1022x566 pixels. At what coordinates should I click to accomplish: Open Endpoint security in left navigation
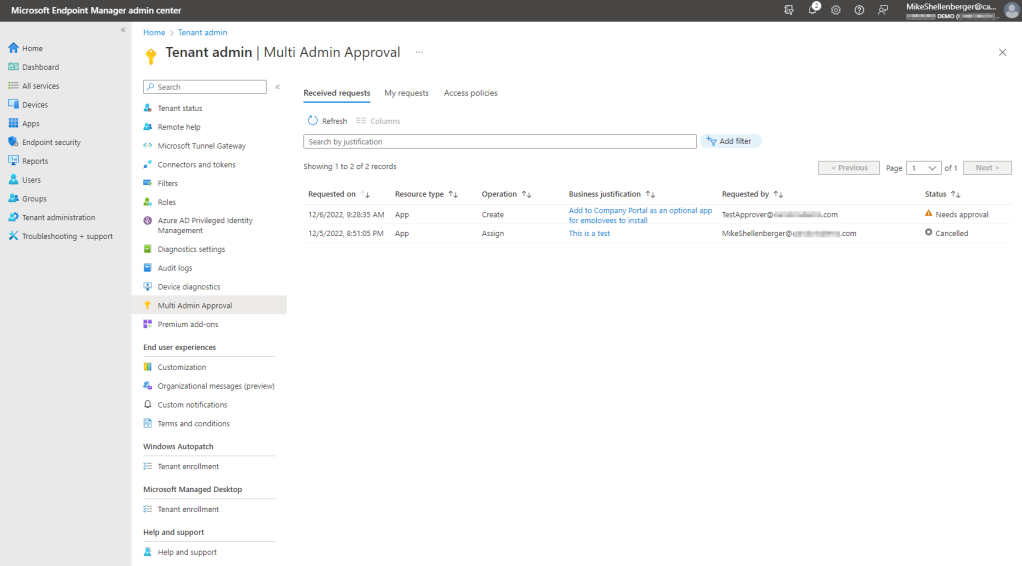pos(51,143)
